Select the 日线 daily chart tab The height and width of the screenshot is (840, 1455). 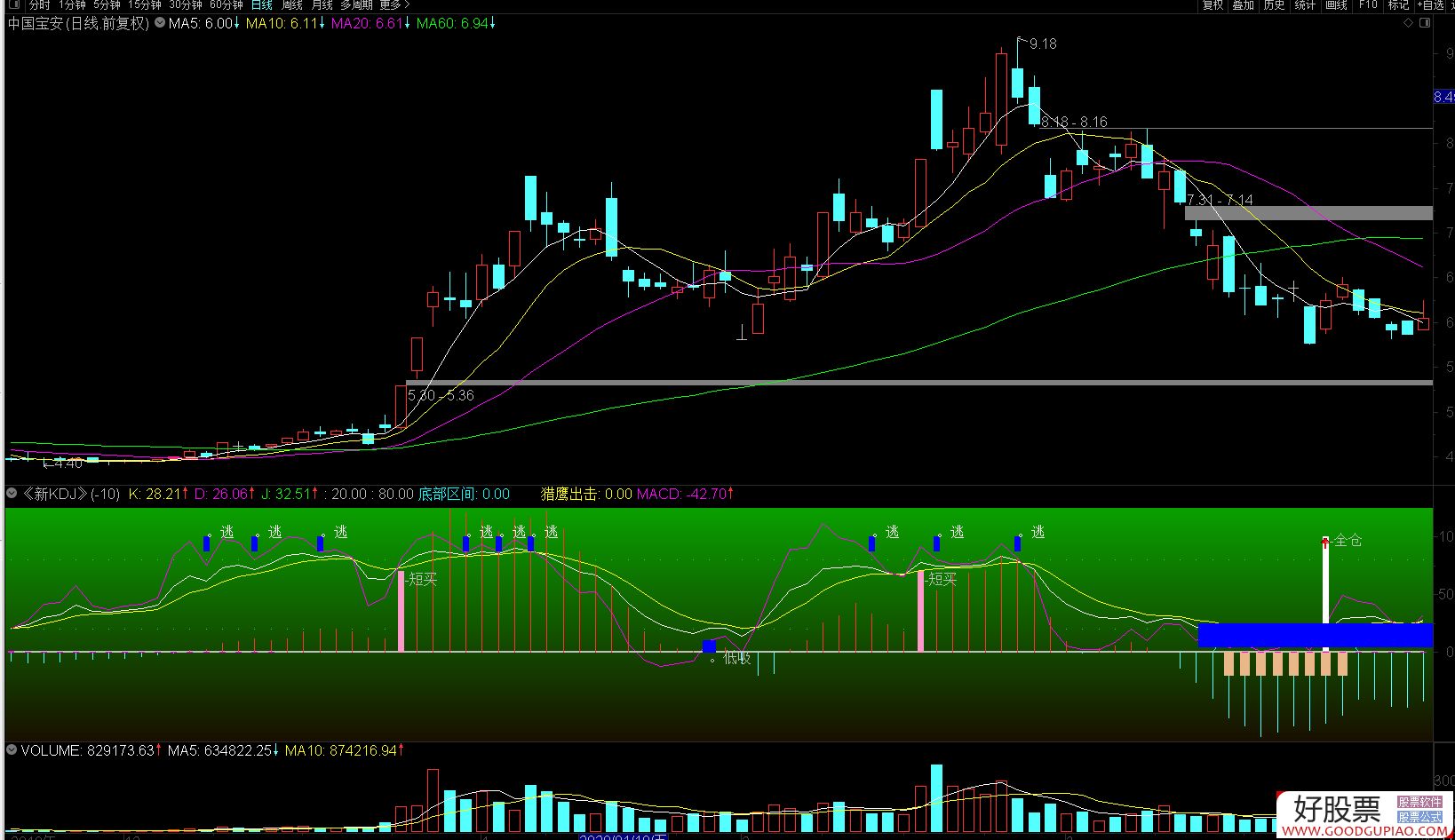262,4
